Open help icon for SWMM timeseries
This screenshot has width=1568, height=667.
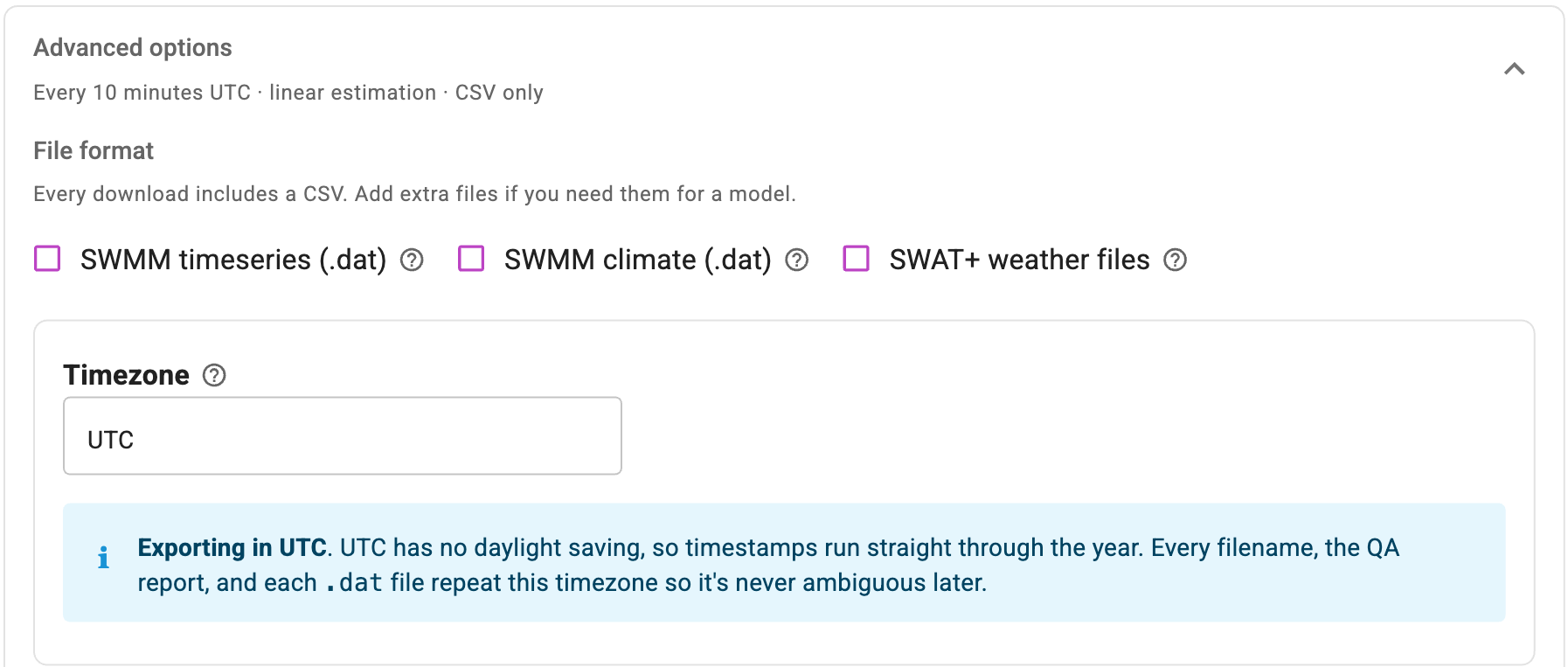(412, 260)
